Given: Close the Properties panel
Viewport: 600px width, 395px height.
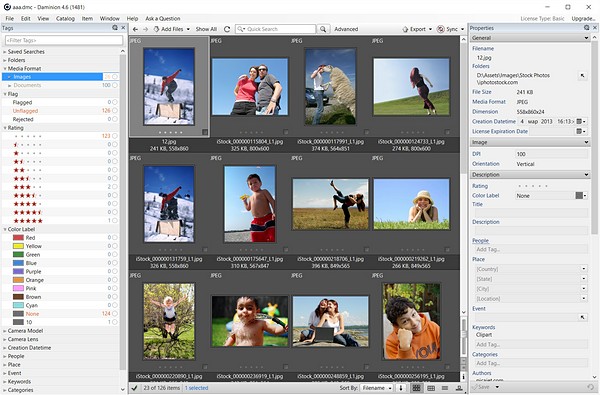Looking at the screenshot, I should pyautogui.click(x=595, y=28).
